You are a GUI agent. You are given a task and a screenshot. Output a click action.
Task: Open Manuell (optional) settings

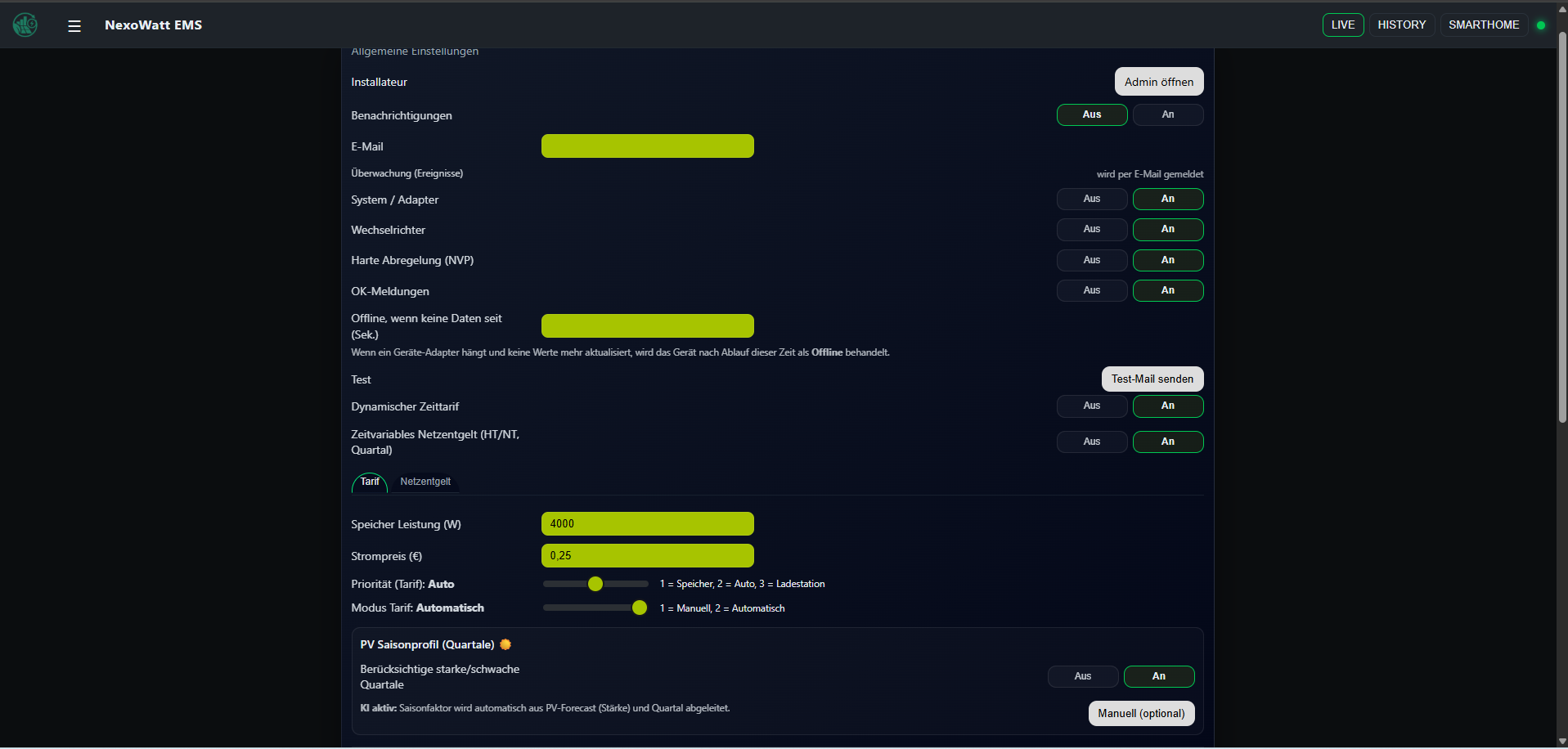[x=1141, y=713]
